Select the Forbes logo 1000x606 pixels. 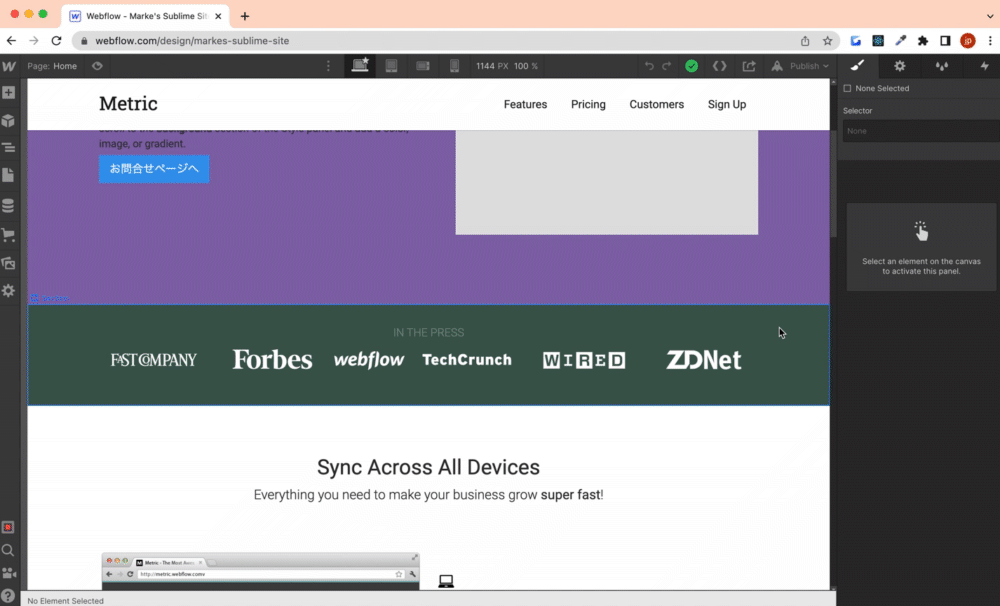[272, 360]
